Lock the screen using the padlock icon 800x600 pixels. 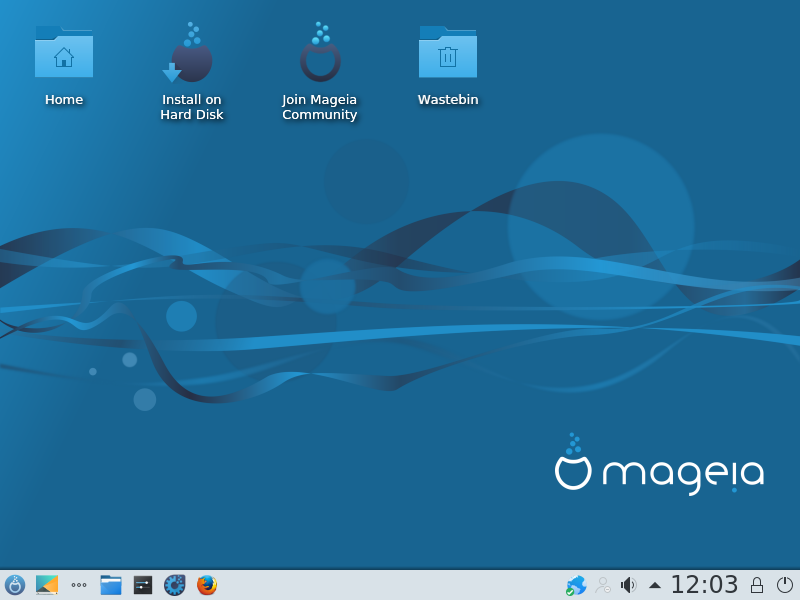tap(757, 585)
